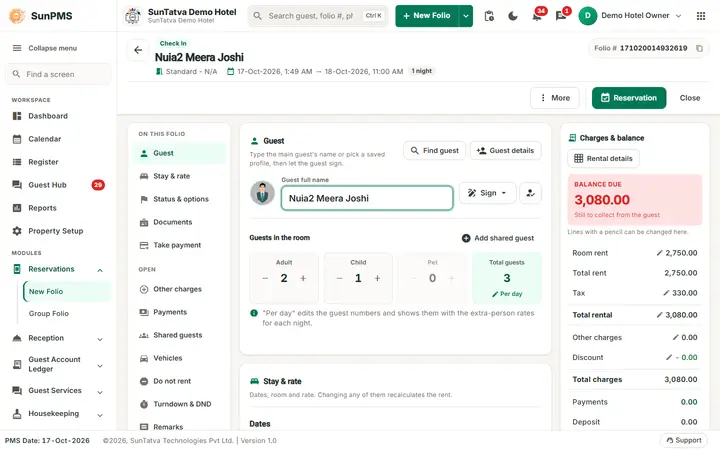The width and height of the screenshot is (720, 450).
Task: Open Turndown & DND option
Action: [x=180, y=404]
